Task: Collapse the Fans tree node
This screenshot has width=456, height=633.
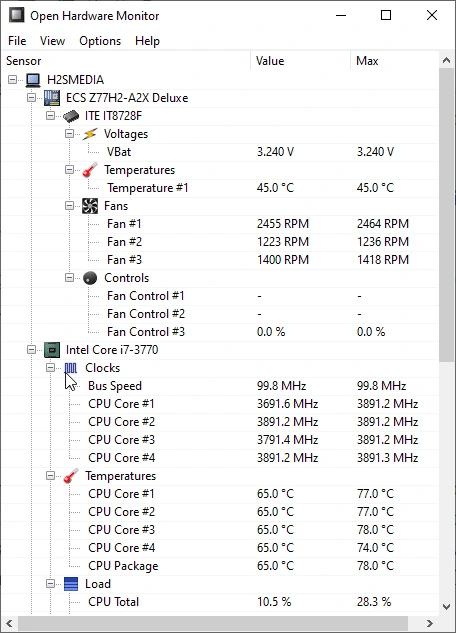Action: point(69,205)
